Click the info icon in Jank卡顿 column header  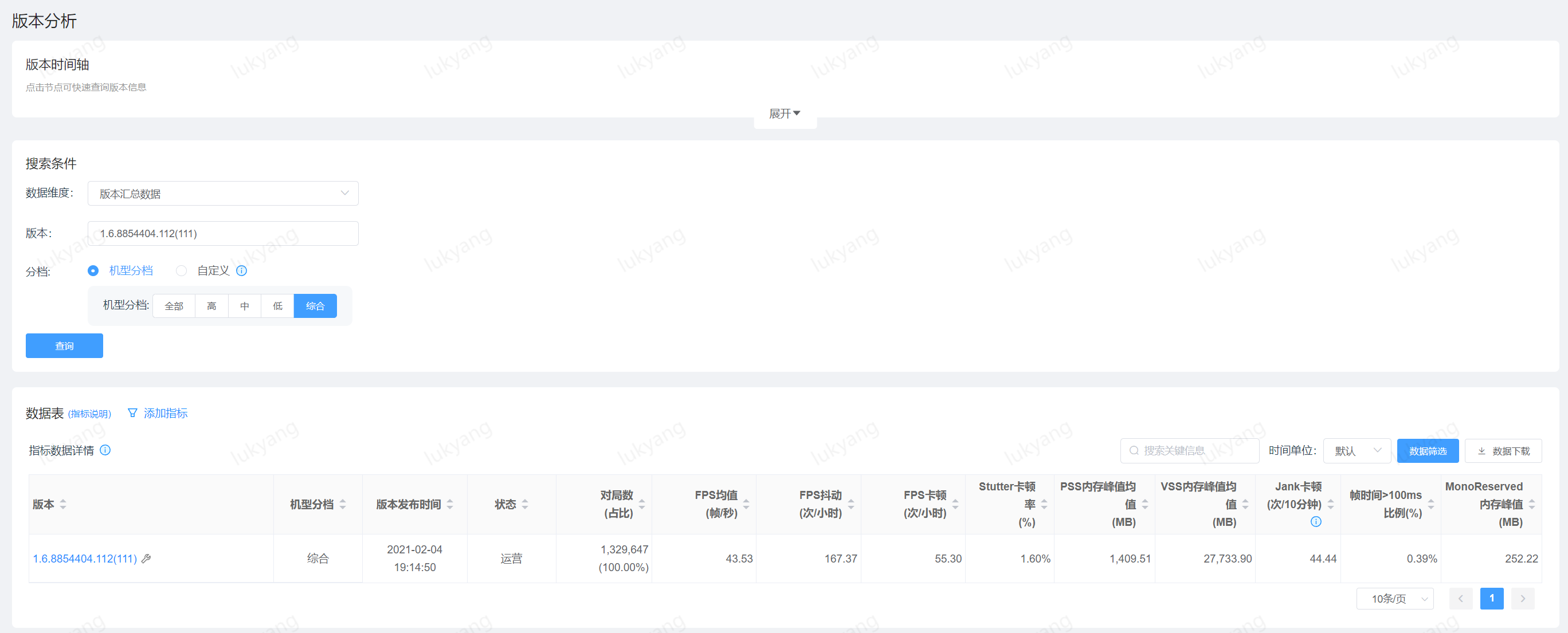coord(1316,521)
